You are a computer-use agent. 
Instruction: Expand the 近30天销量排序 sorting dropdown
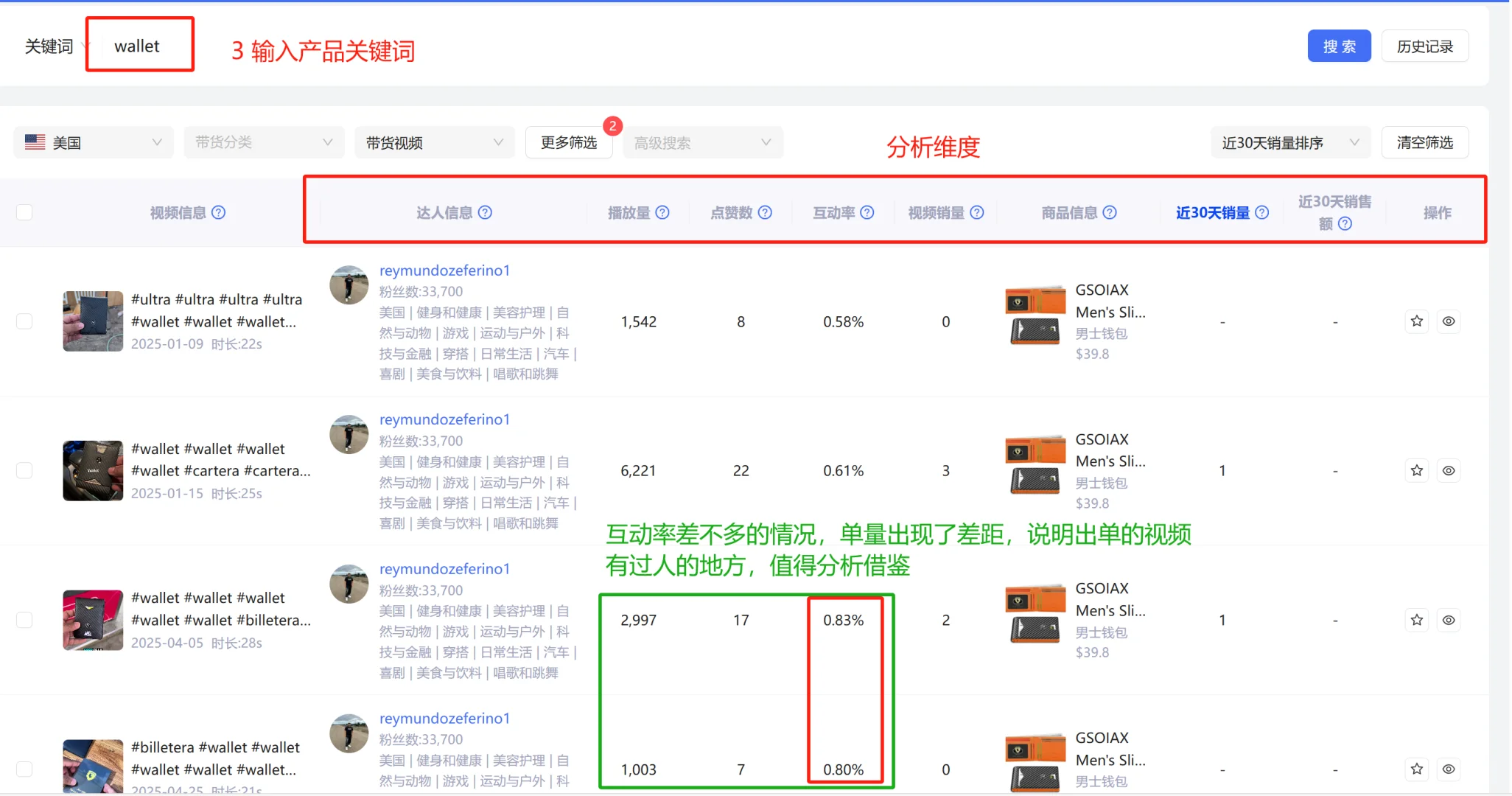click(x=1290, y=142)
